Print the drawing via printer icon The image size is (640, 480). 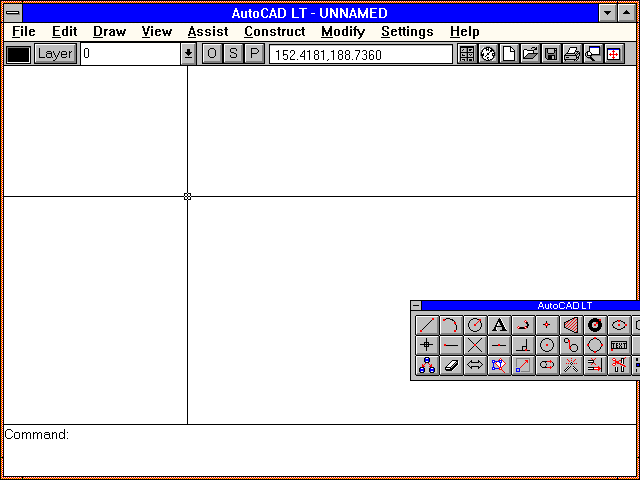572,54
